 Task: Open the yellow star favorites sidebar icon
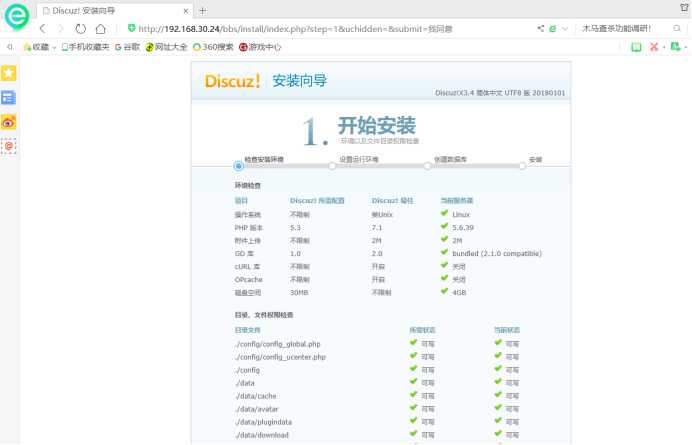pos(9,73)
